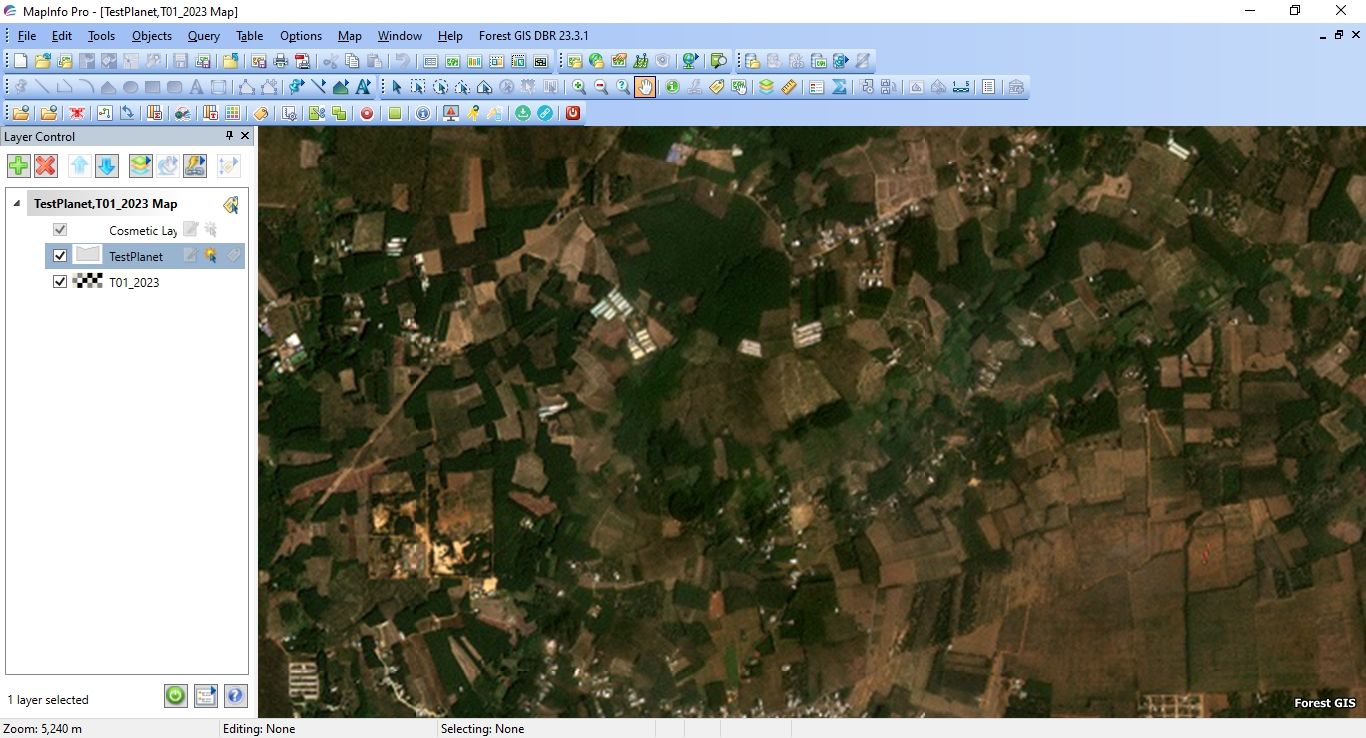
Task: Click the Select arrow pointer tool
Action: 396,87
